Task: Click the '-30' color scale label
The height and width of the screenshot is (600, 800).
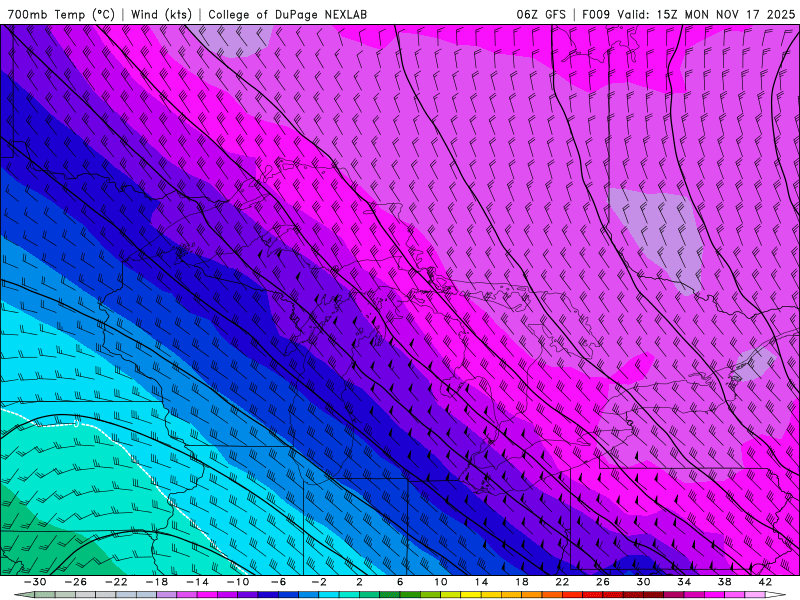Action: 35,582
